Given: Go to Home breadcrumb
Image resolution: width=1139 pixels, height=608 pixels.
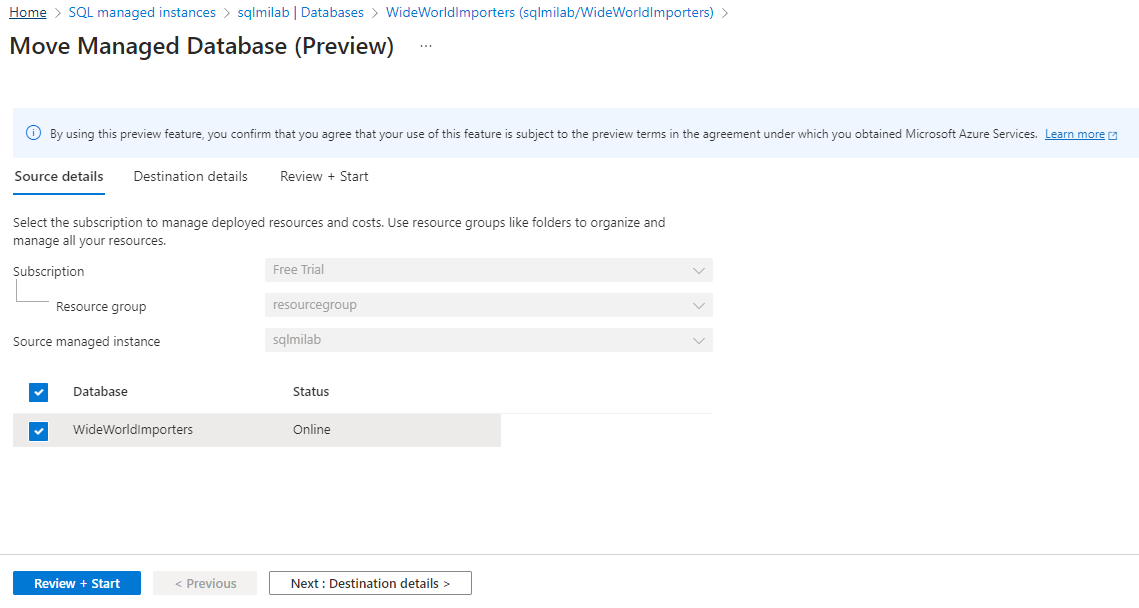Looking at the screenshot, I should [28, 12].
